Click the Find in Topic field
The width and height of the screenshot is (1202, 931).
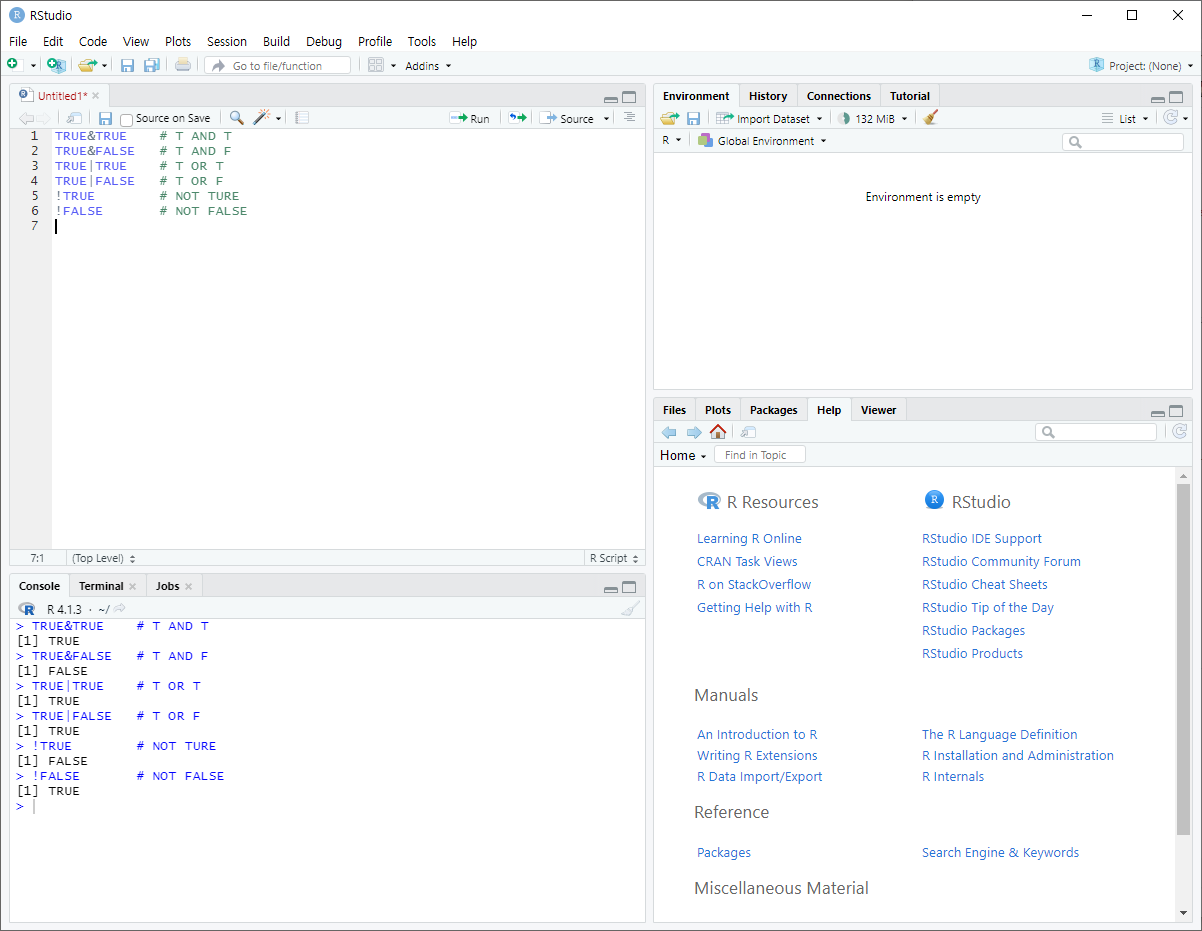point(760,455)
